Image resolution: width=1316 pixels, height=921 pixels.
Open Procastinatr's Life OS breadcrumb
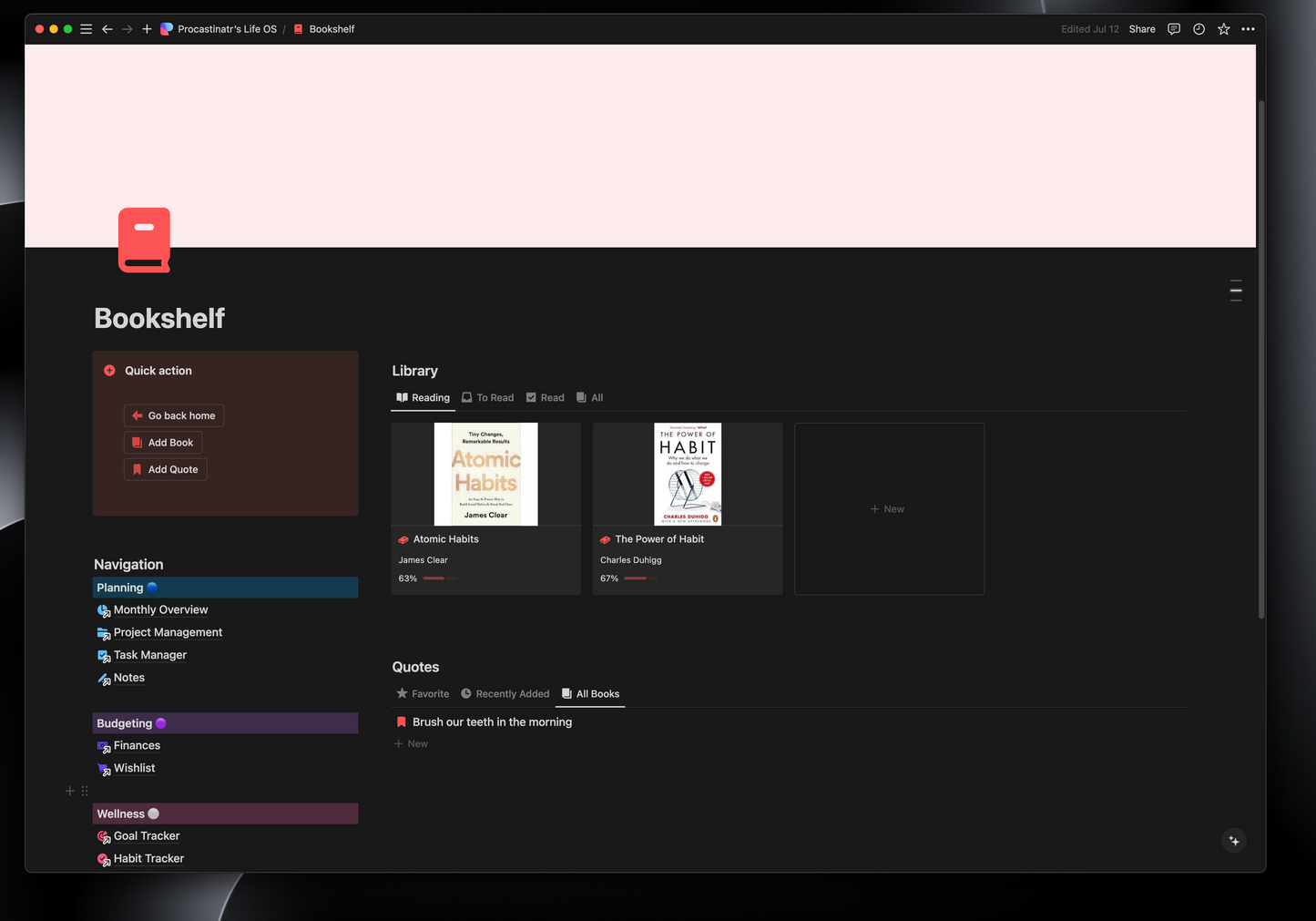219,29
